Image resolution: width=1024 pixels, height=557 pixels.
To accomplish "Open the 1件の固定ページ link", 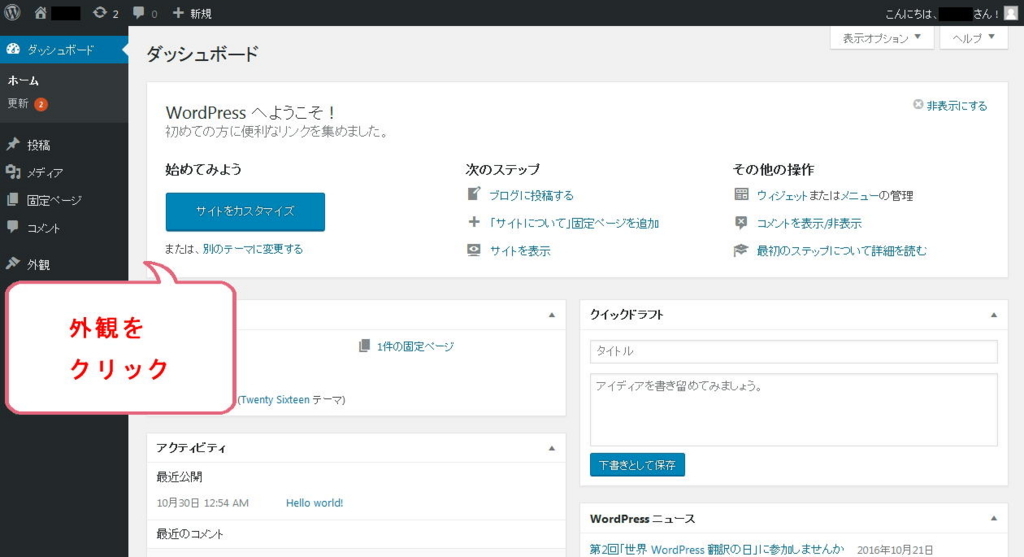I will coord(415,346).
